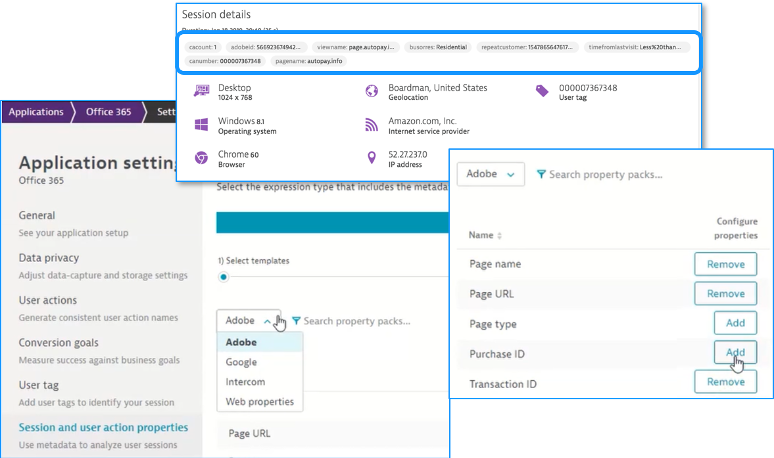774x458 pixels.
Task: Click the Configure properties column header
Action: tap(735, 228)
